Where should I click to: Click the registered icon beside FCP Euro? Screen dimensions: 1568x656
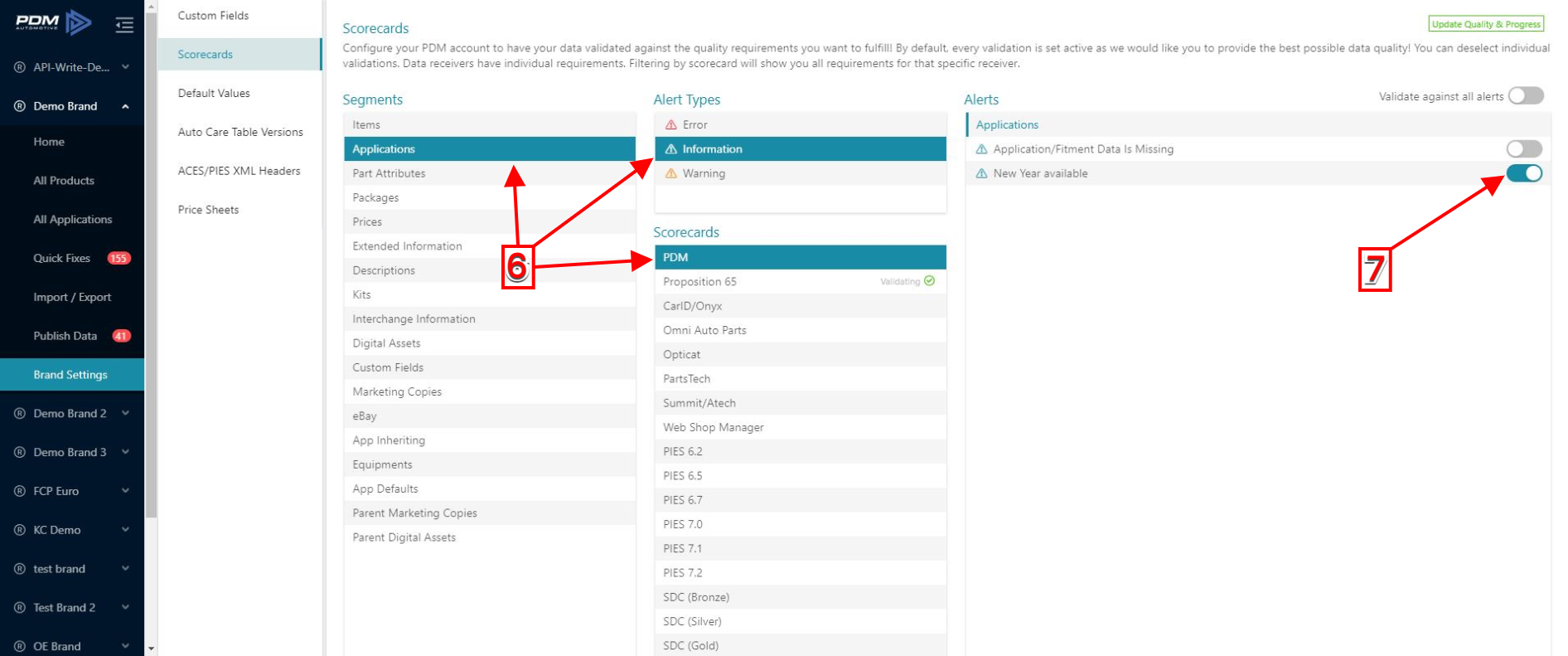[19, 491]
